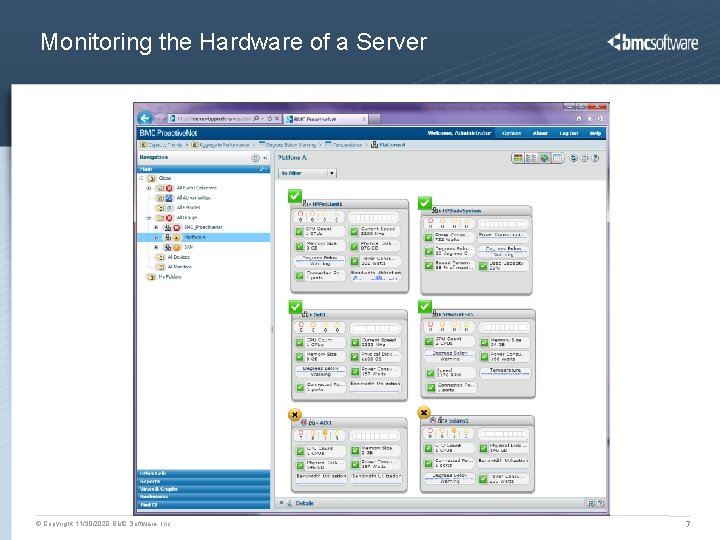Open the Platform A breadcrumb

coord(388,145)
